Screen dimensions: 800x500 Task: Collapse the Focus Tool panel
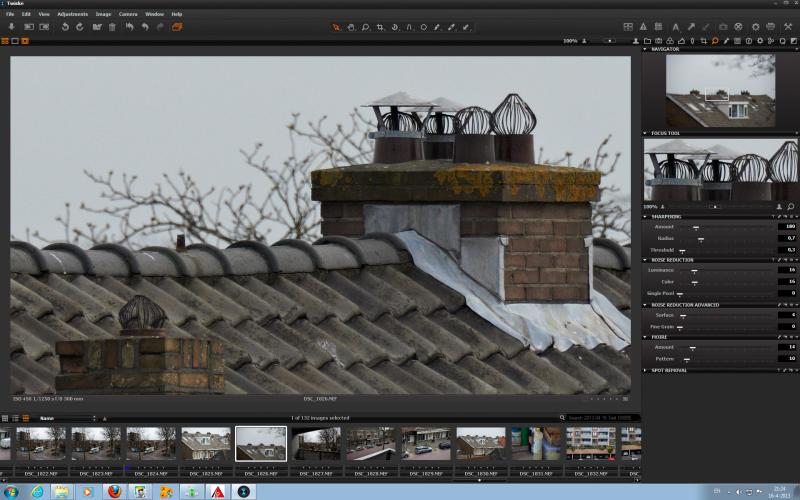click(645, 133)
